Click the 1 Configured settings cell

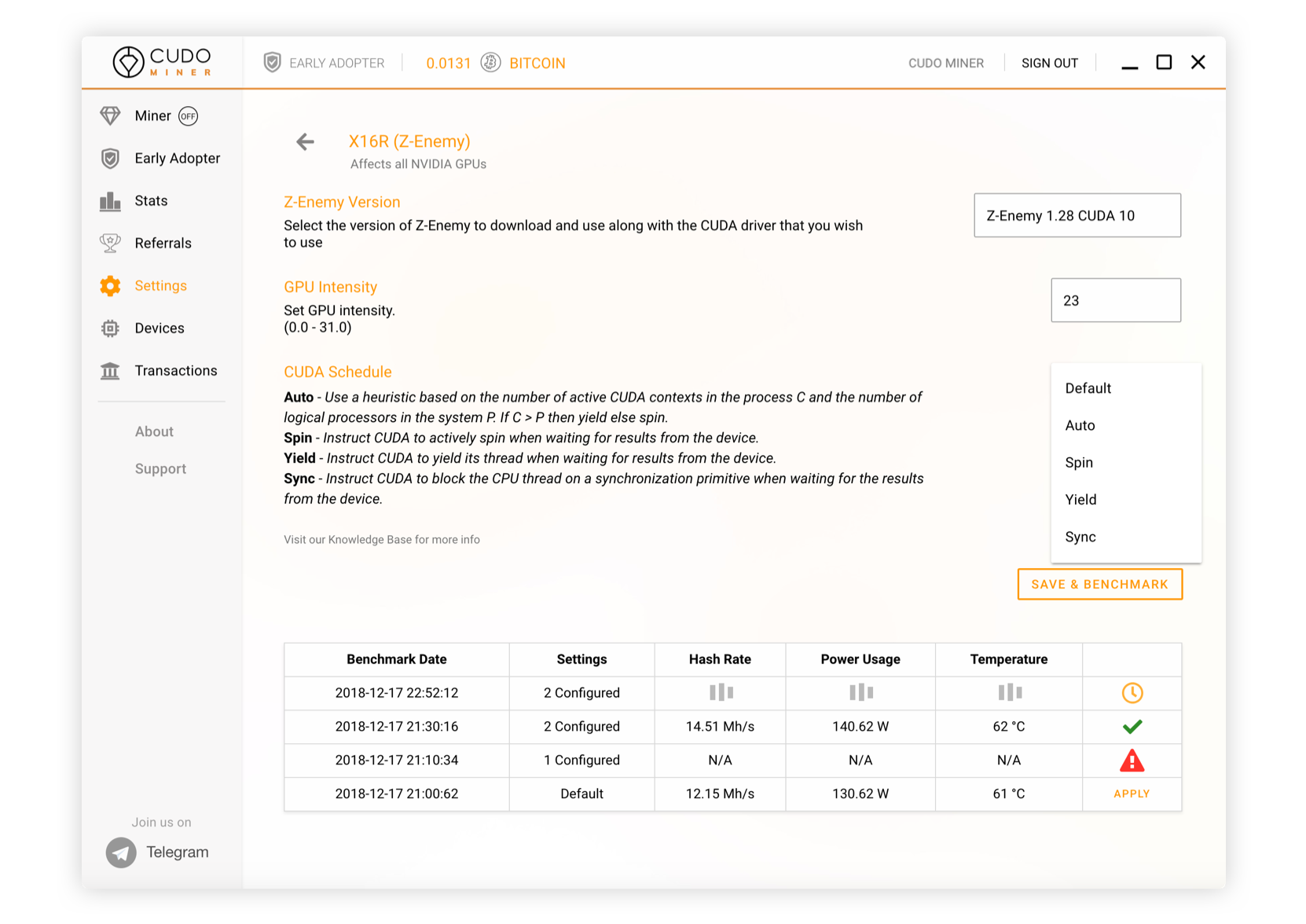[581, 760]
